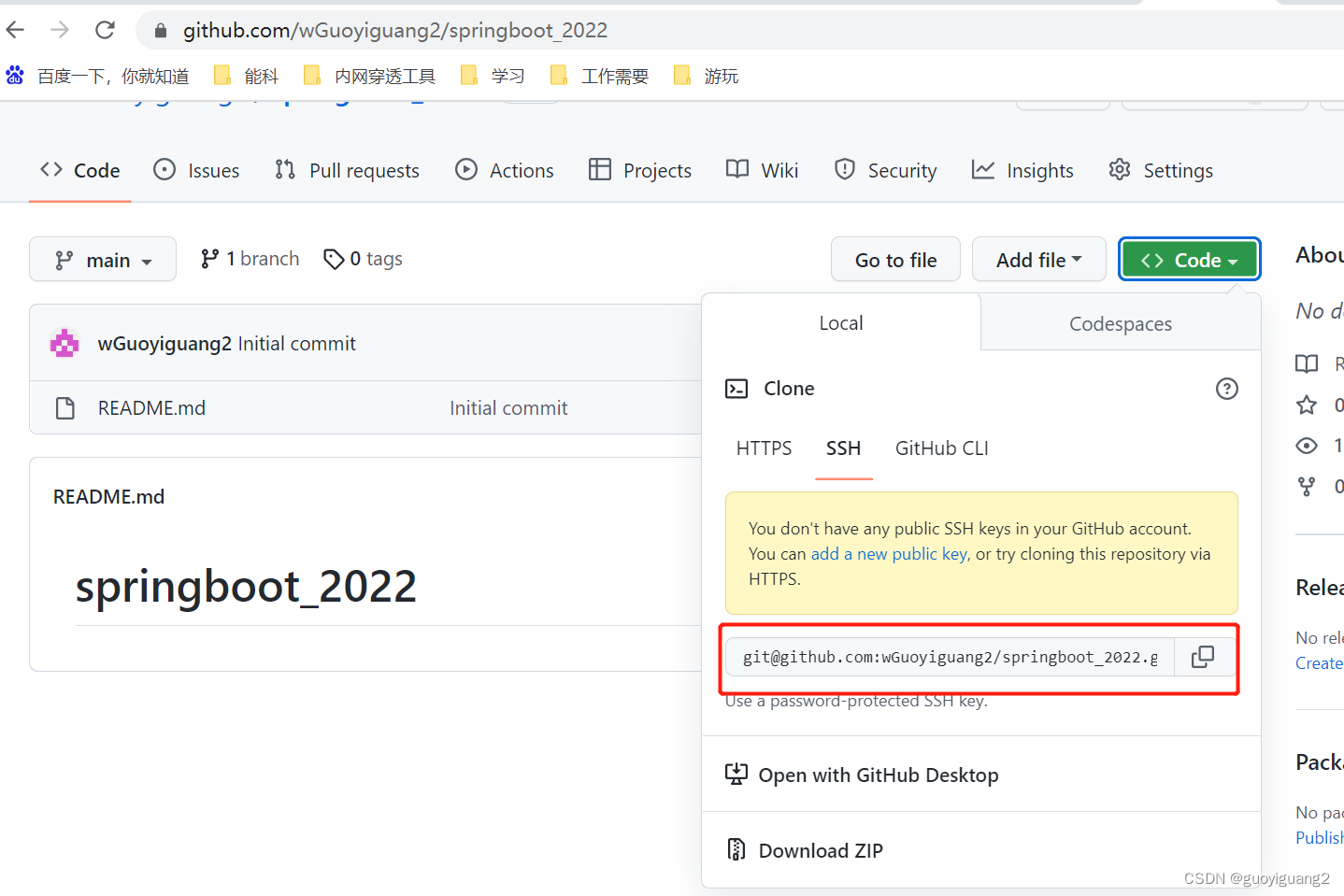Click the watchers eye icon in sidebar

[1307, 446]
